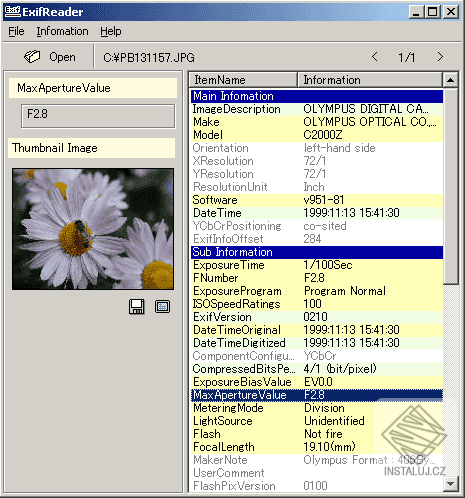Open the Help menu
The height and width of the screenshot is (498, 465).
tap(111, 31)
